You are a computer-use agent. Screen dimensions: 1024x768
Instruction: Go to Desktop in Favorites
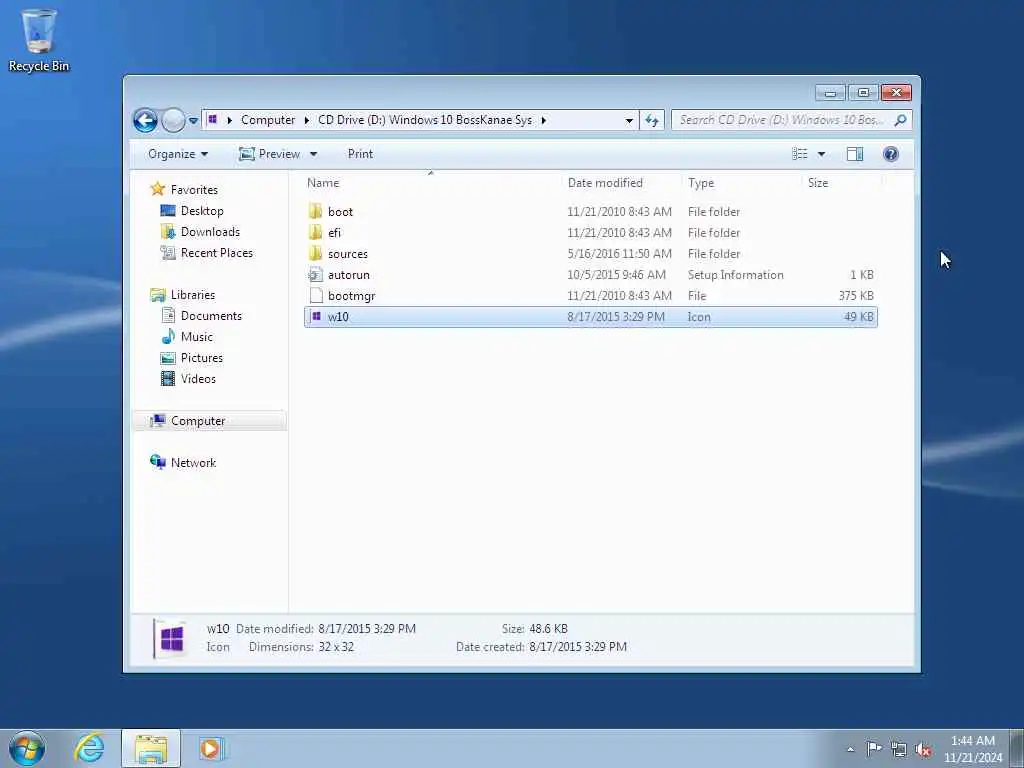pyautogui.click(x=202, y=211)
